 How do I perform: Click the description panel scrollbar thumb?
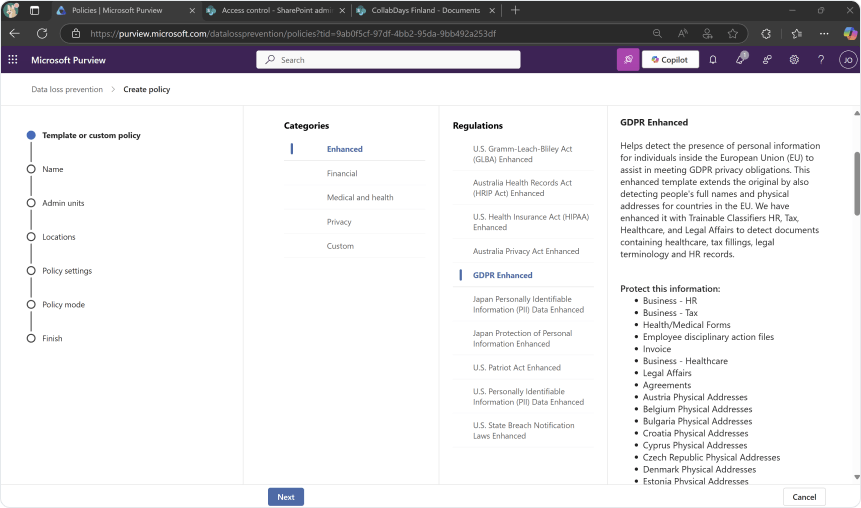pyautogui.click(x=857, y=183)
